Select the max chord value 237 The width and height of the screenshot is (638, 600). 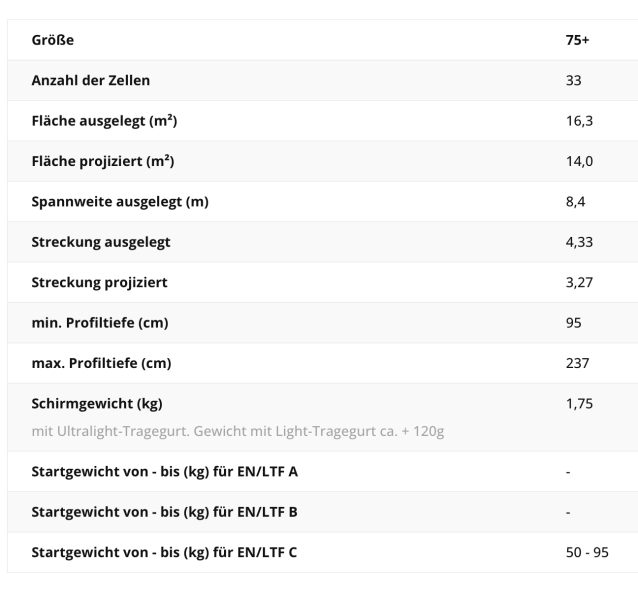575,363
